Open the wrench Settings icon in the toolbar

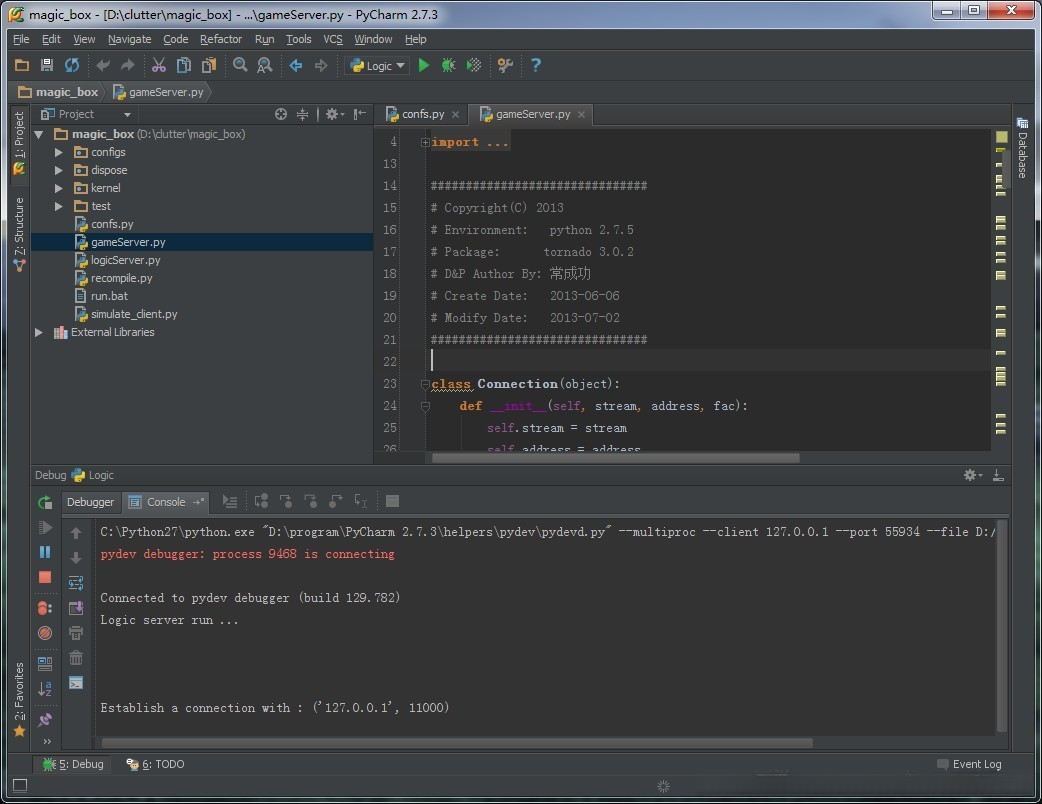pos(505,65)
